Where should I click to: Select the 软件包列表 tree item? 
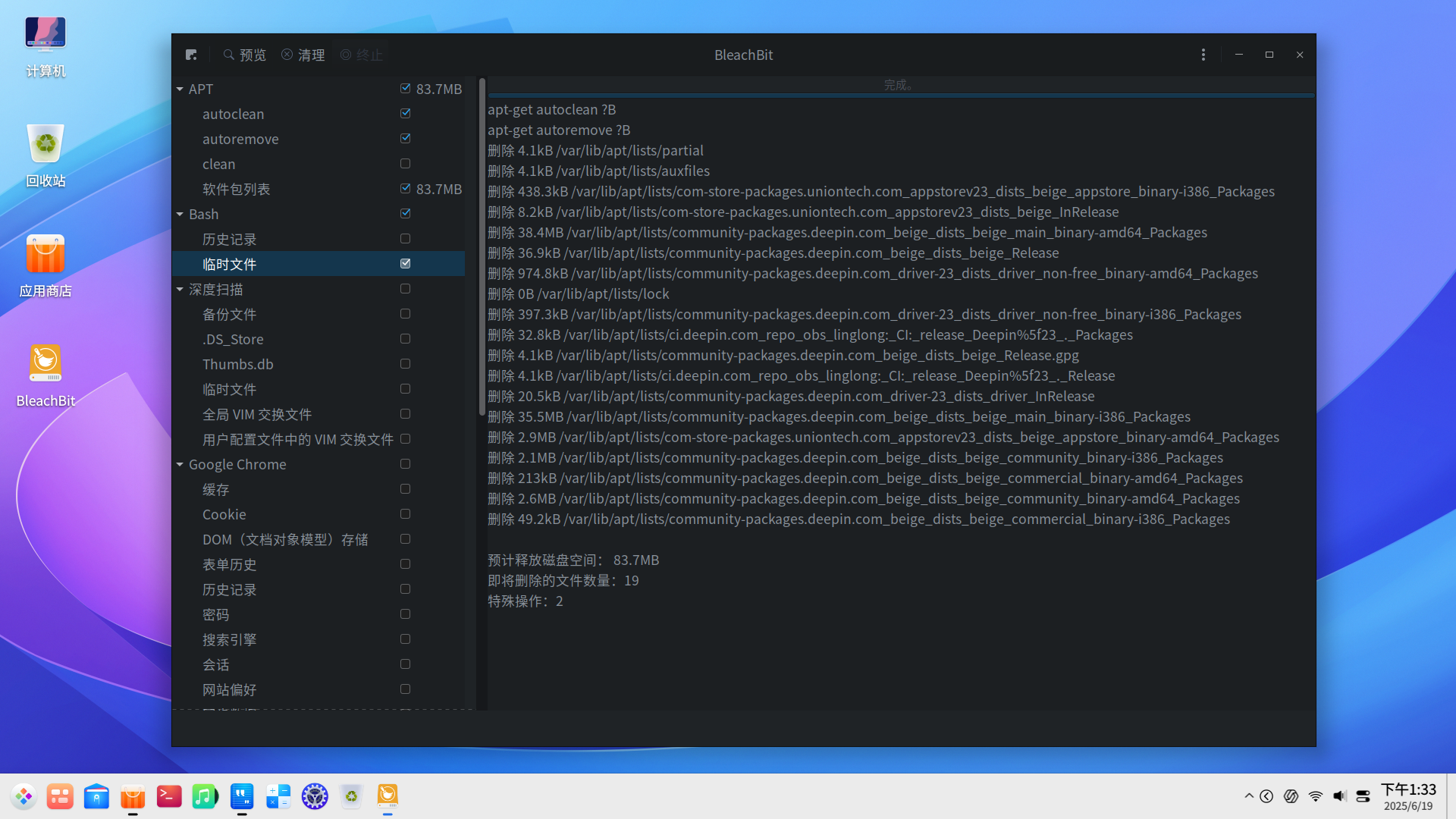318,189
